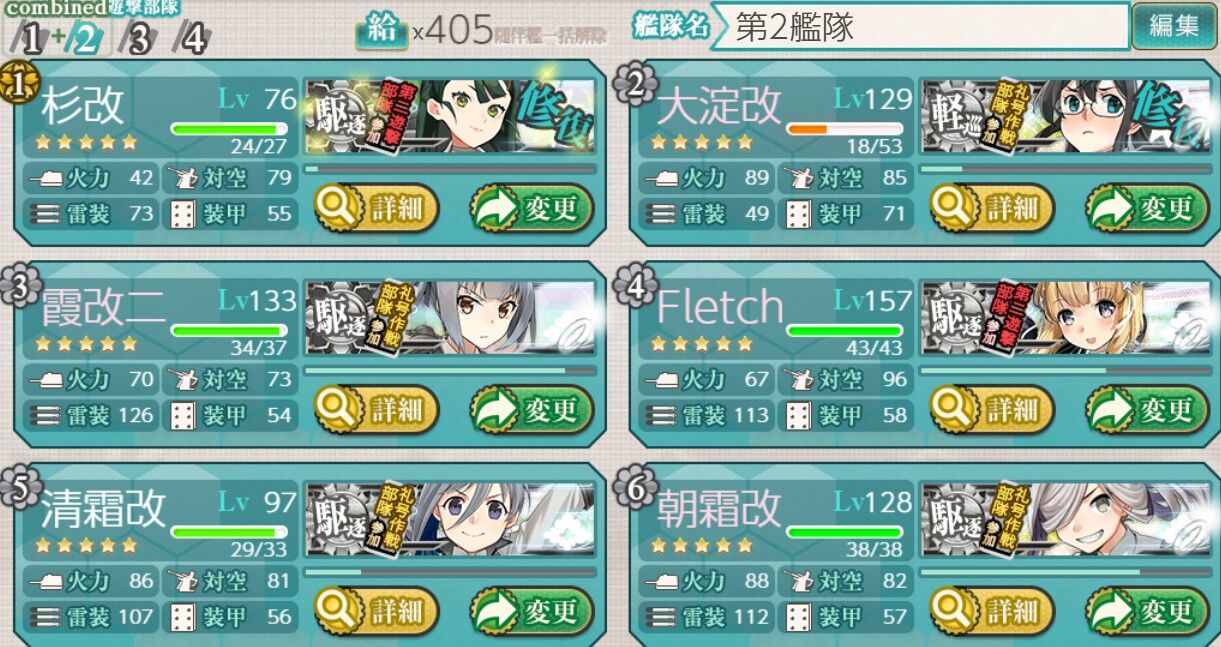This screenshot has height=647, width=1221.
Task: Switch to fleet tab 3
Action: pyautogui.click(x=139, y=39)
